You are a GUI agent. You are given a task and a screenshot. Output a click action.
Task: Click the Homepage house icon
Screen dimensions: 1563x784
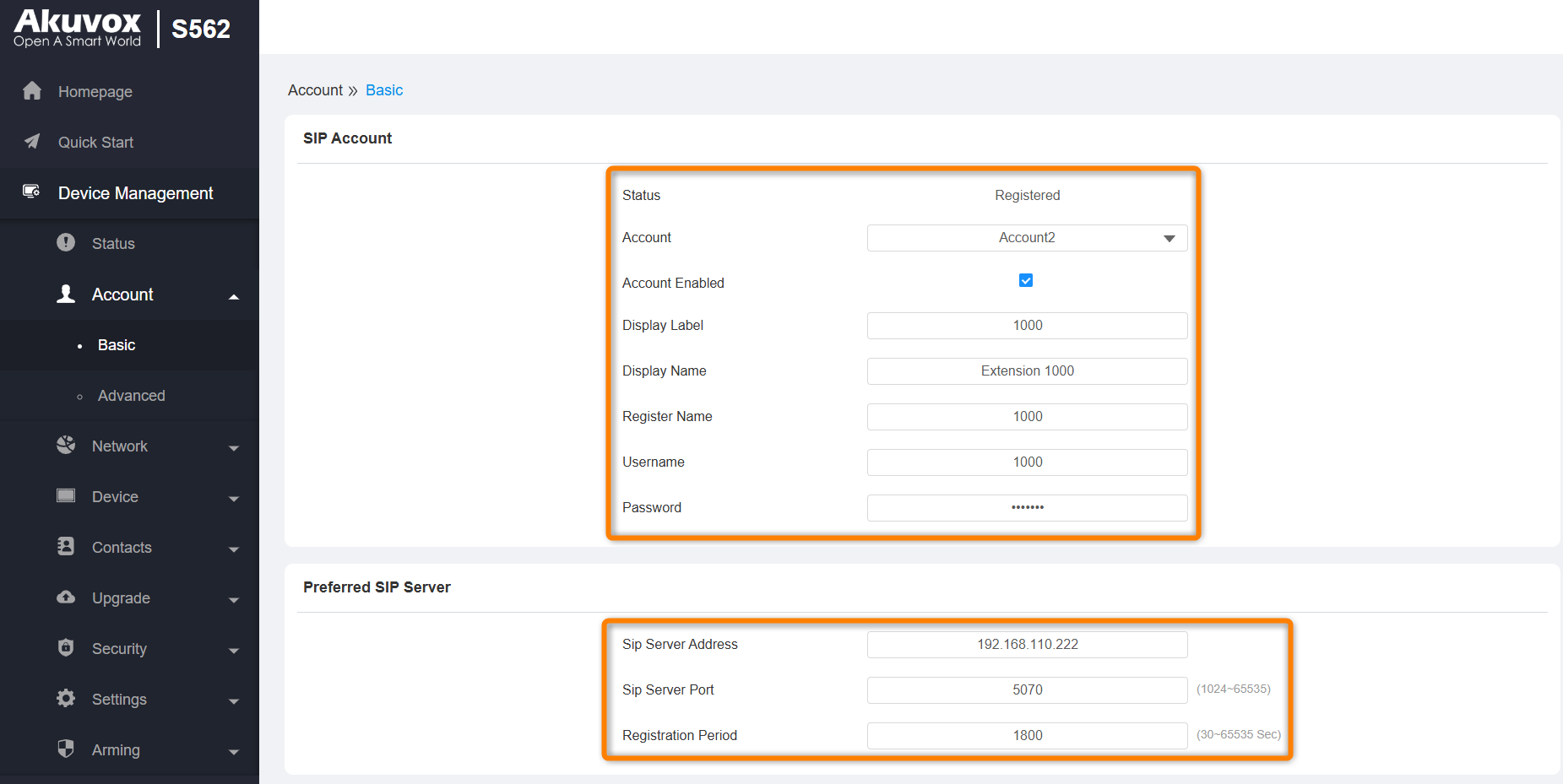tap(32, 91)
